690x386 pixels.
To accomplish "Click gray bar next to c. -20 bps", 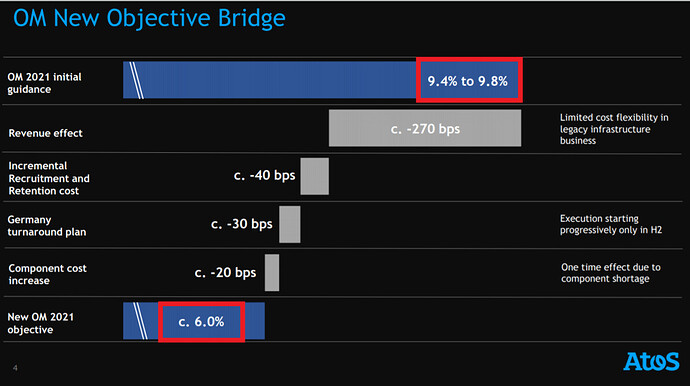I will pyautogui.click(x=272, y=272).
